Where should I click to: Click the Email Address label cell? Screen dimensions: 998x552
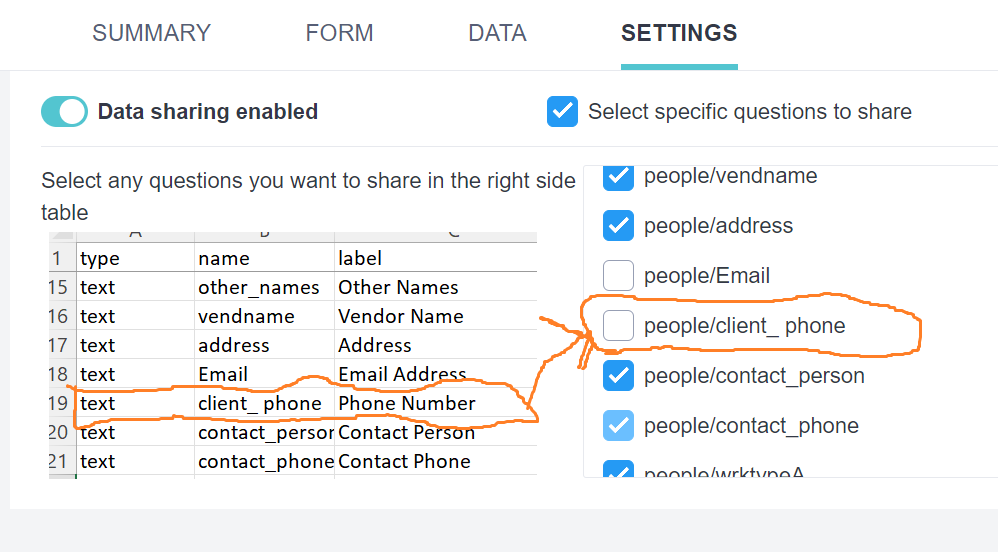(402, 375)
